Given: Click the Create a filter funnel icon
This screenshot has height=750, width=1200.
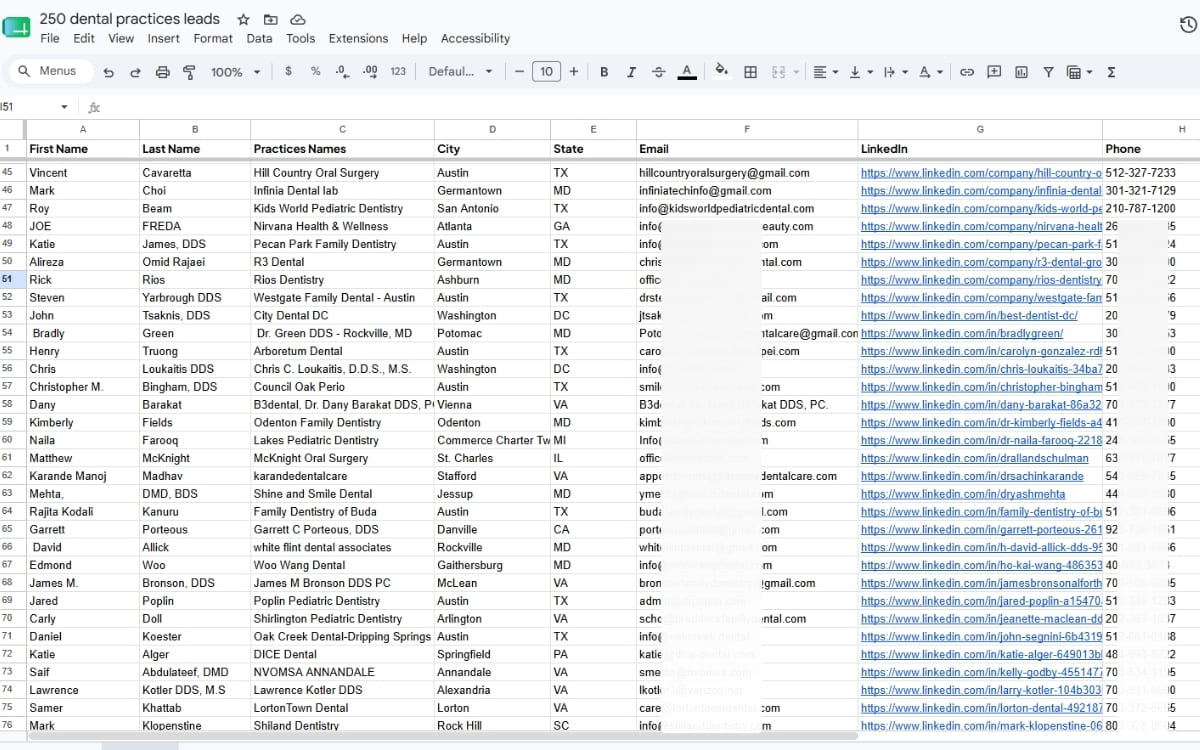Looking at the screenshot, I should (1048, 72).
